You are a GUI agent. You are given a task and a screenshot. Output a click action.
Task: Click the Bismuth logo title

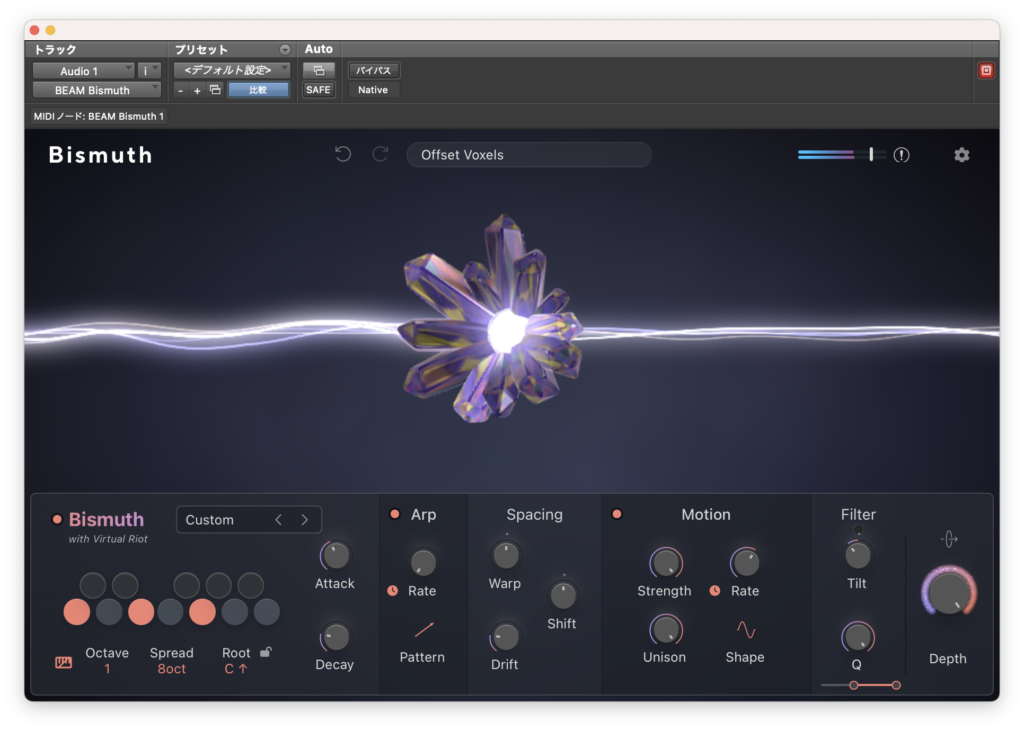pos(101,155)
